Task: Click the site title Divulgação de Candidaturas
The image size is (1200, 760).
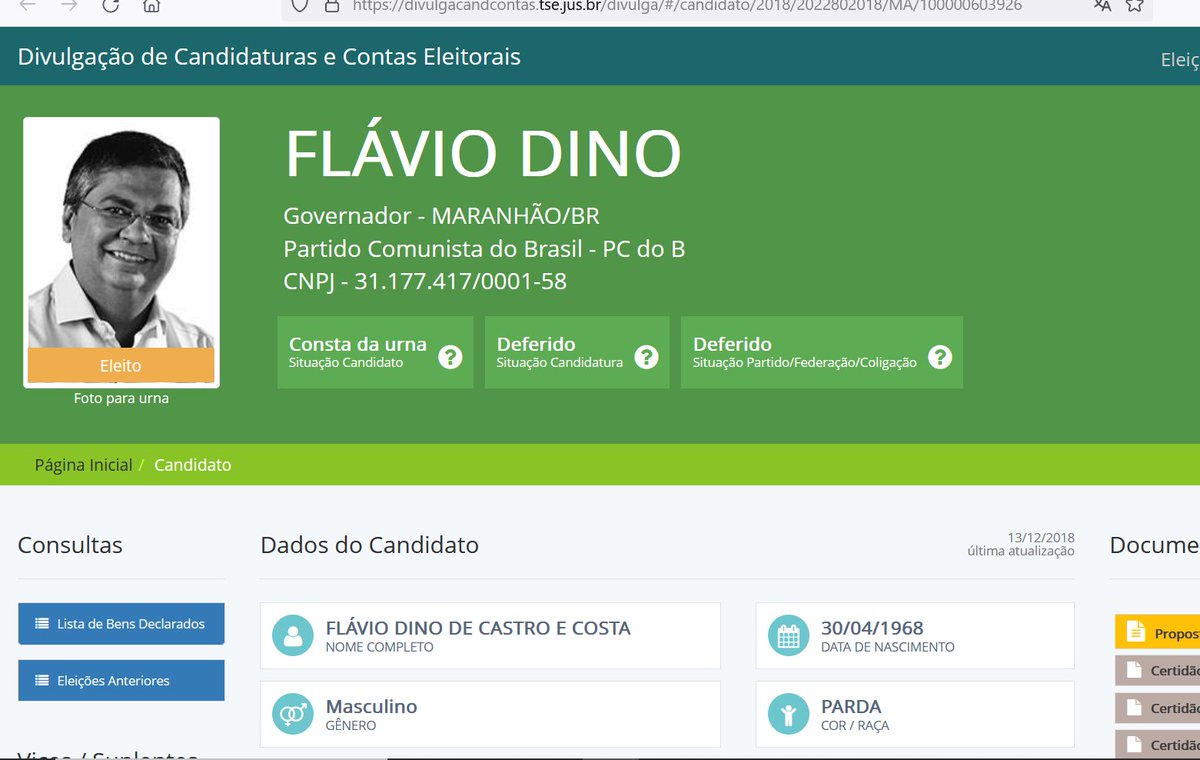Action: tap(269, 56)
